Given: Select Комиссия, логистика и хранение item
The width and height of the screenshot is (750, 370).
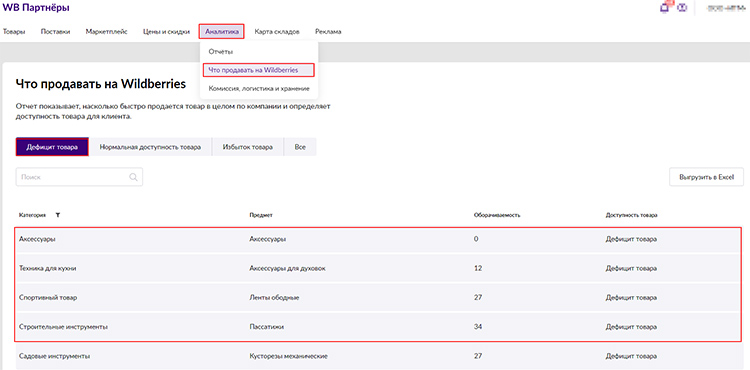Looking at the screenshot, I should [x=259, y=89].
